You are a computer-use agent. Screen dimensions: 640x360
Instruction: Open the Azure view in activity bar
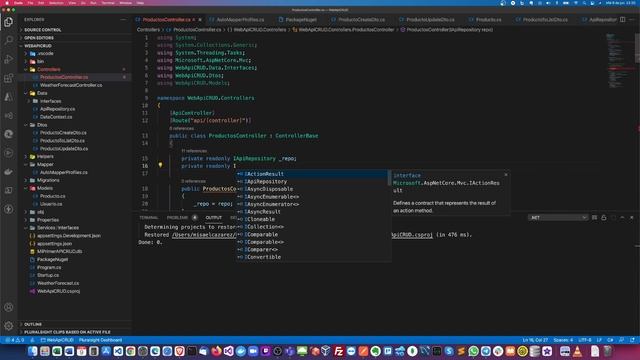pyautogui.click(x=9, y=97)
